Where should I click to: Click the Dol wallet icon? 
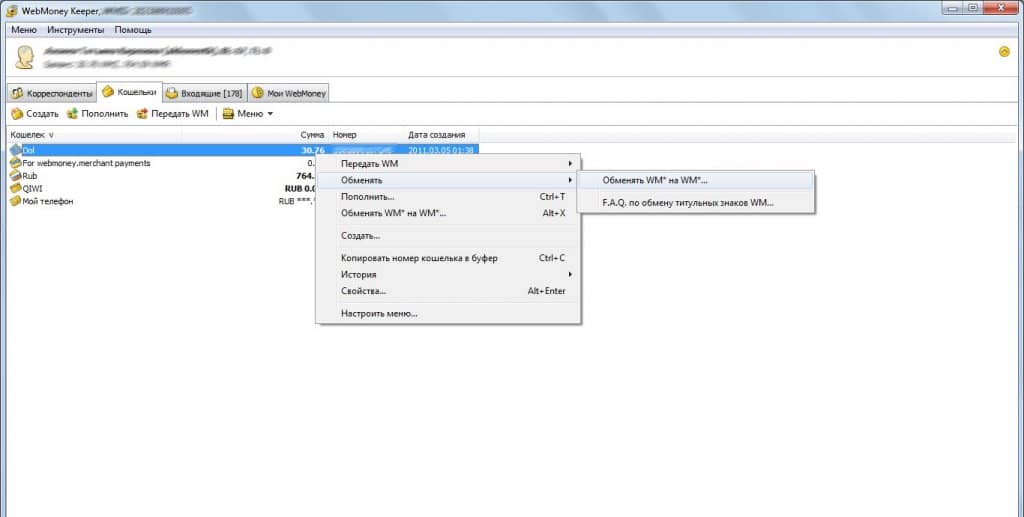tap(16, 150)
